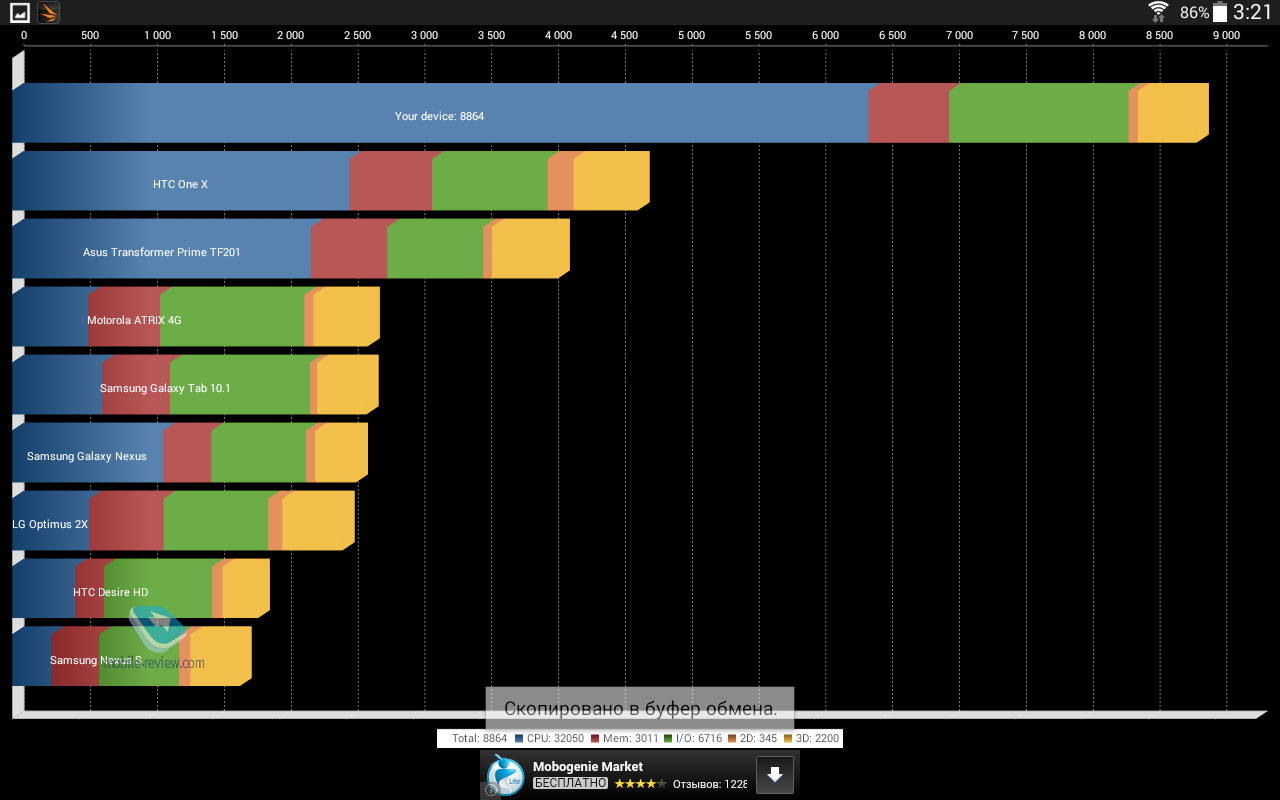Tap the Asus Transformer Prime TF201 label
The height and width of the screenshot is (800, 1280).
(x=162, y=253)
